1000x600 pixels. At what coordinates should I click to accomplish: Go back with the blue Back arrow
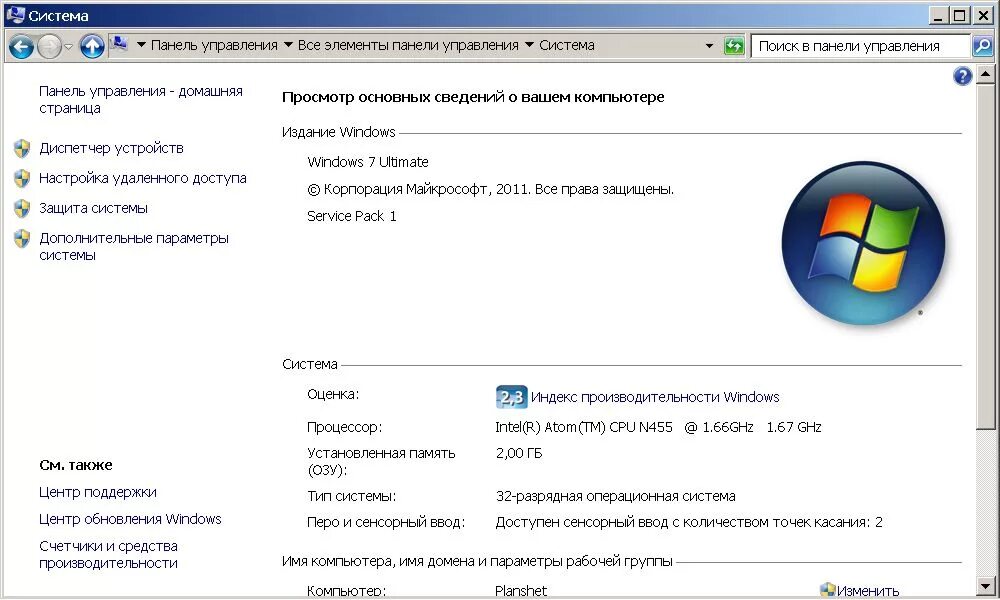21,46
